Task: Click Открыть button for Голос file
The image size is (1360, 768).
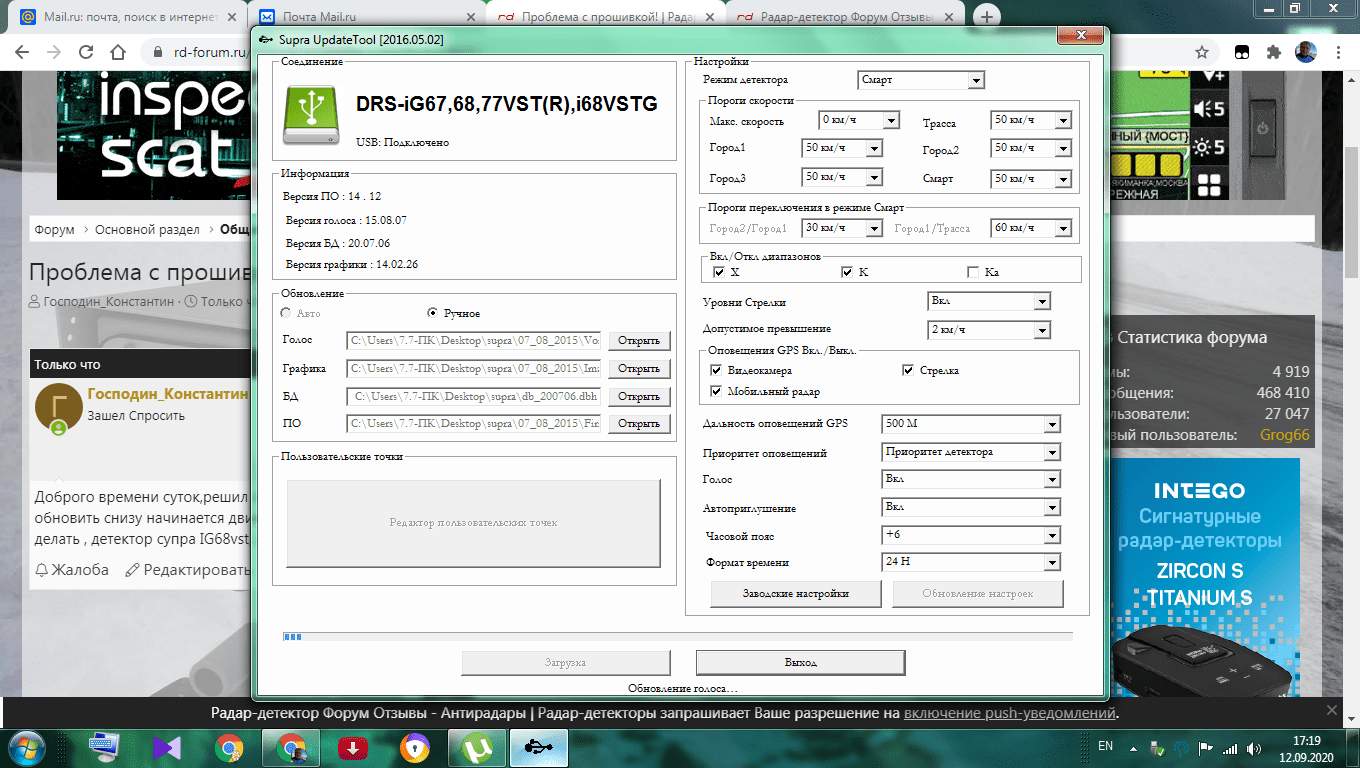Action: [x=639, y=341]
